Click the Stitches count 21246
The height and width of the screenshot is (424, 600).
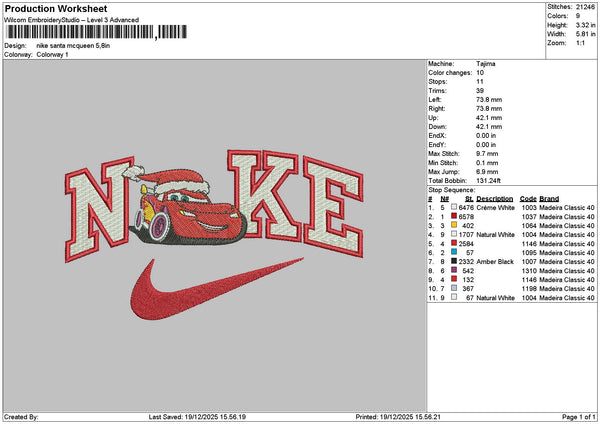585,7
